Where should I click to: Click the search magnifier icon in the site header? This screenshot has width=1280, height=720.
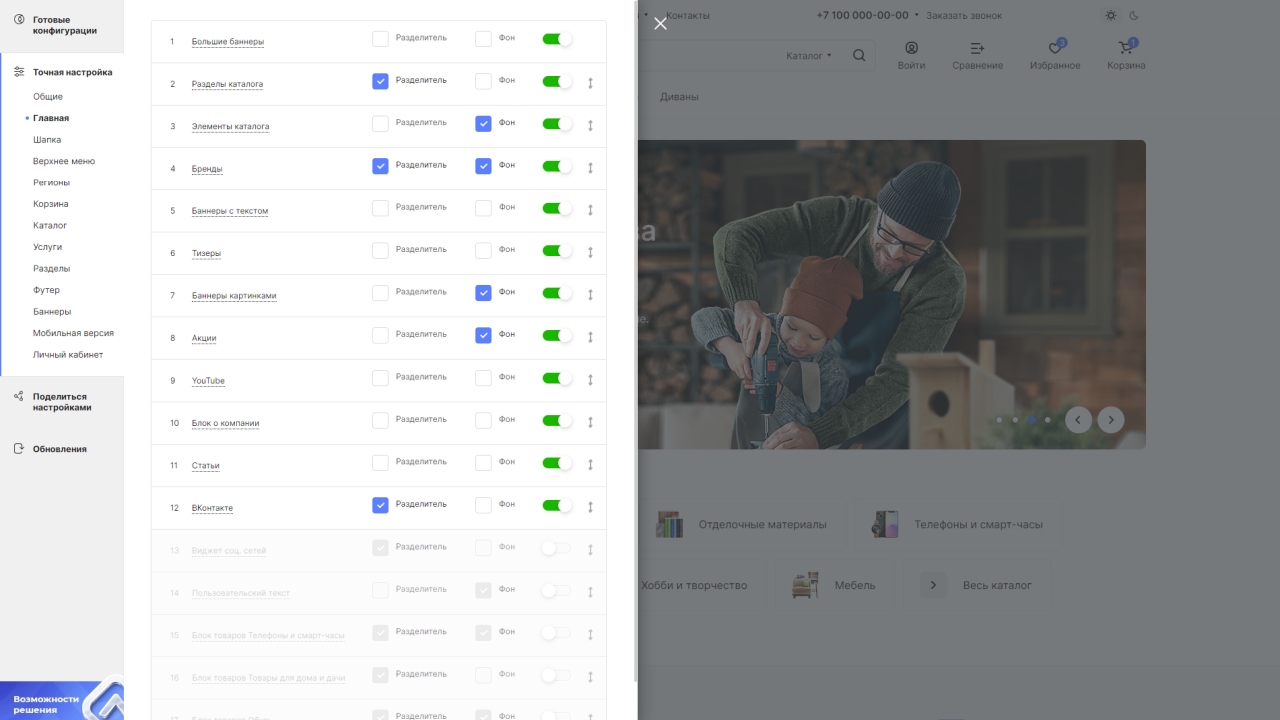point(859,56)
